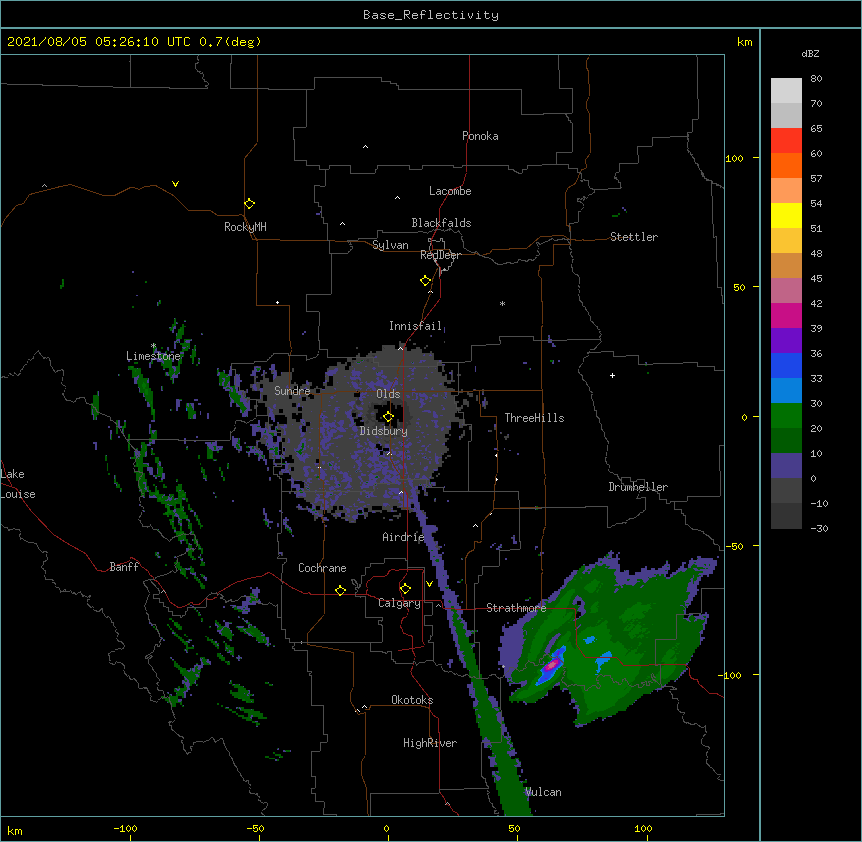
Task: Click the 50 tick label on the right axis
Action: pyautogui.click(x=739, y=287)
